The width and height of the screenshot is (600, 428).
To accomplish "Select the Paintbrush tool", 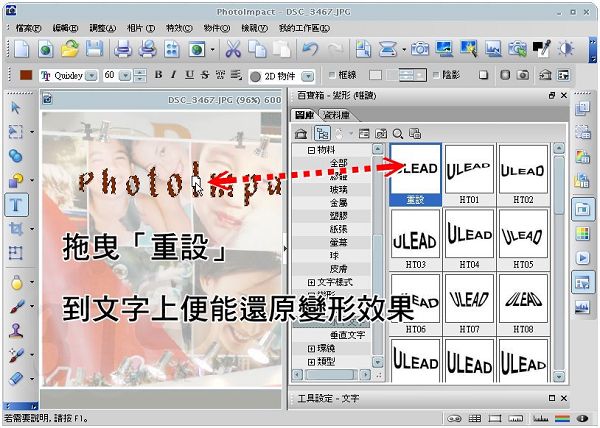I will [16, 306].
